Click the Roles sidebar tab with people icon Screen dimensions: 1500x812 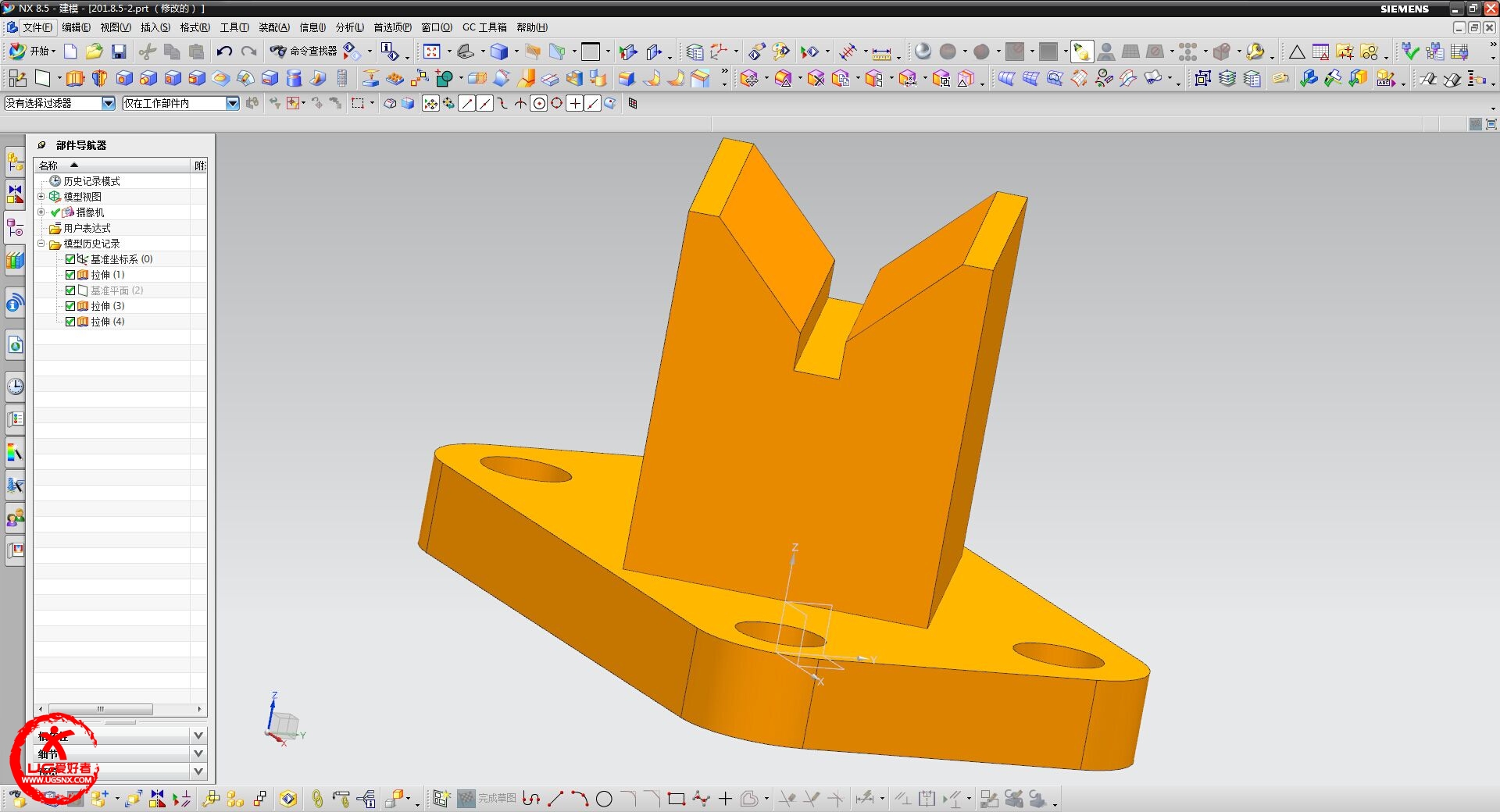point(15,518)
